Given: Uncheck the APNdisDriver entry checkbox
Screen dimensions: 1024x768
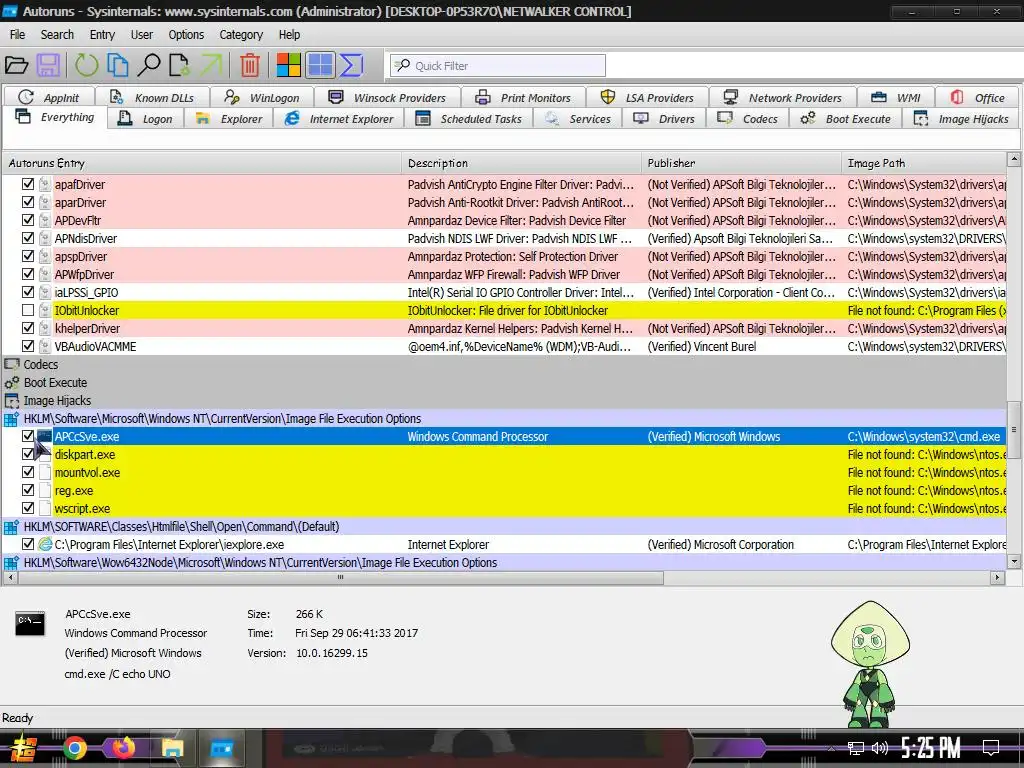Looking at the screenshot, I should tap(27, 238).
